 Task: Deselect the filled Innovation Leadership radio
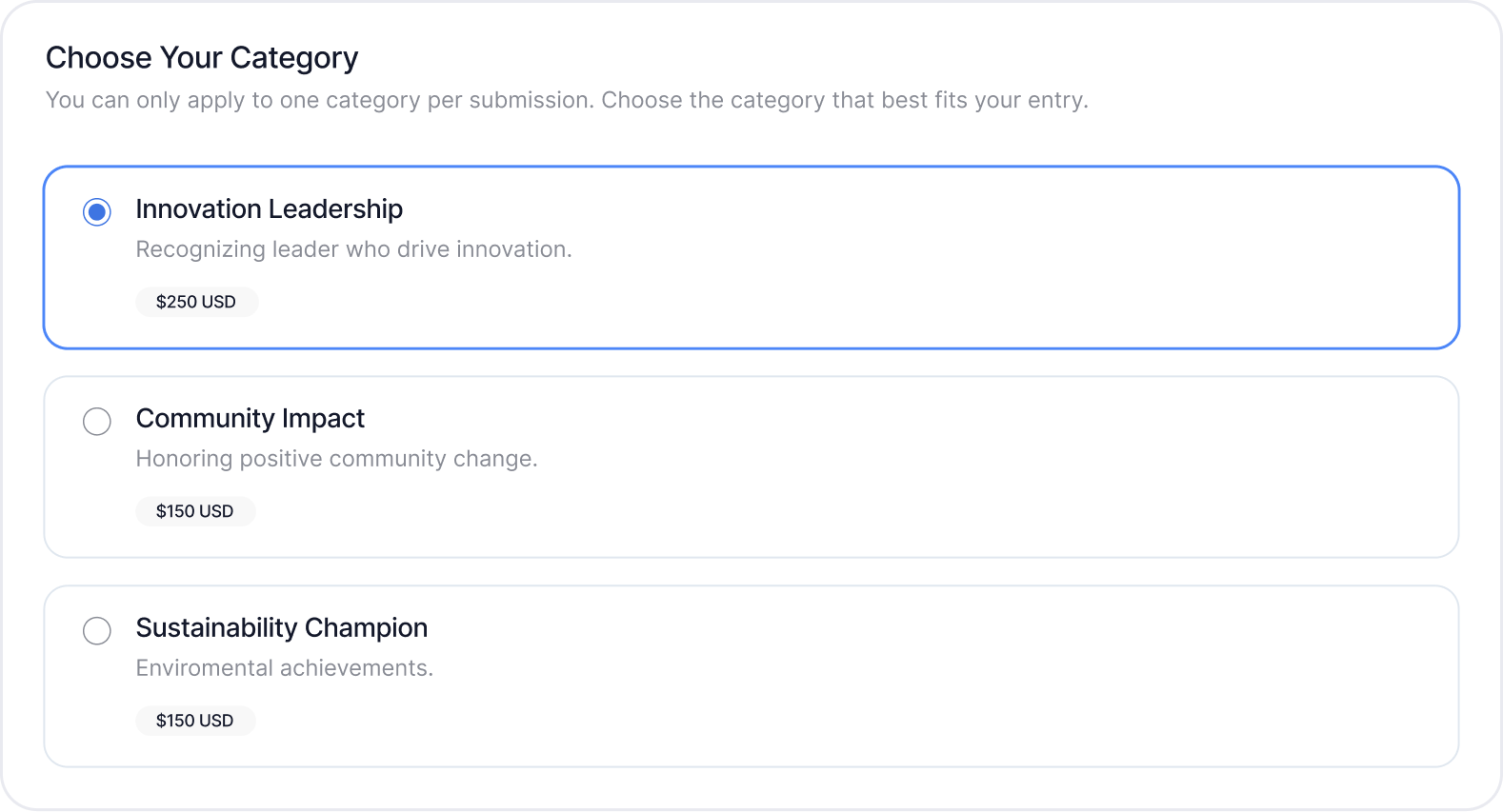pos(96,211)
